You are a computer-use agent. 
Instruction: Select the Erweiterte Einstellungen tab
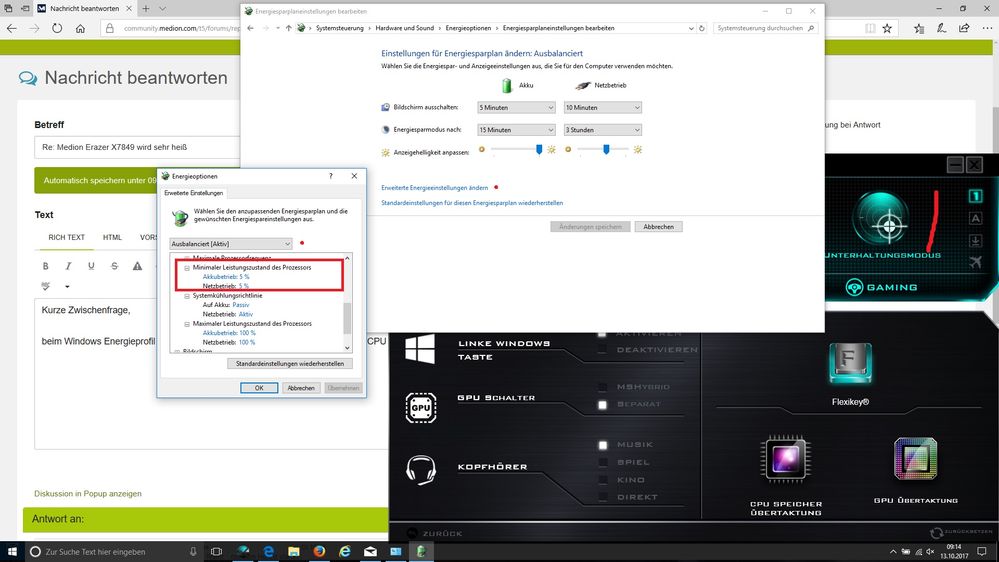pyautogui.click(x=194, y=192)
